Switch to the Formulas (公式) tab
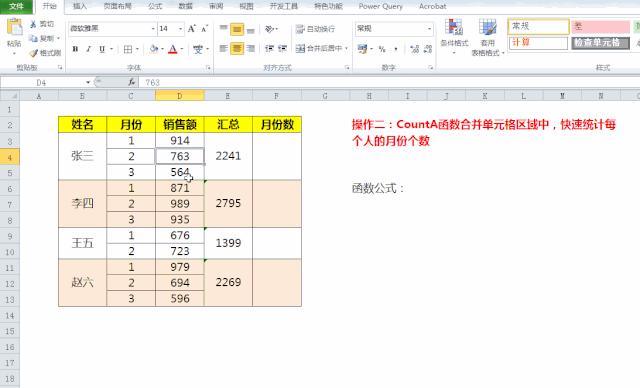Image resolution: width=640 pixels, height=388 pixels. [x=155, y=7]
